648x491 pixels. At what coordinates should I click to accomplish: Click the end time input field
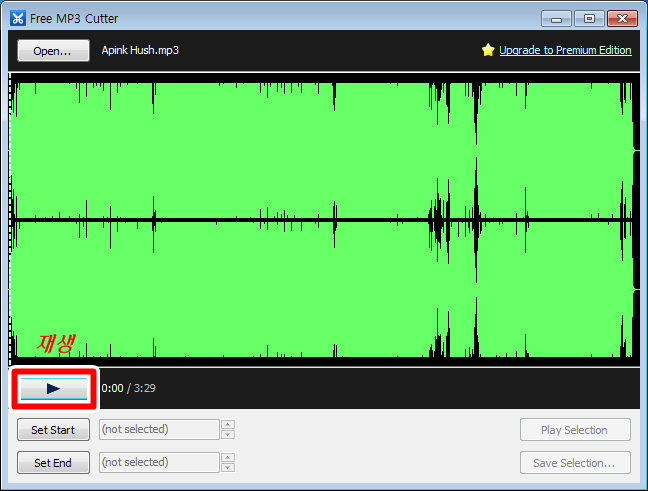click(159, 462)
